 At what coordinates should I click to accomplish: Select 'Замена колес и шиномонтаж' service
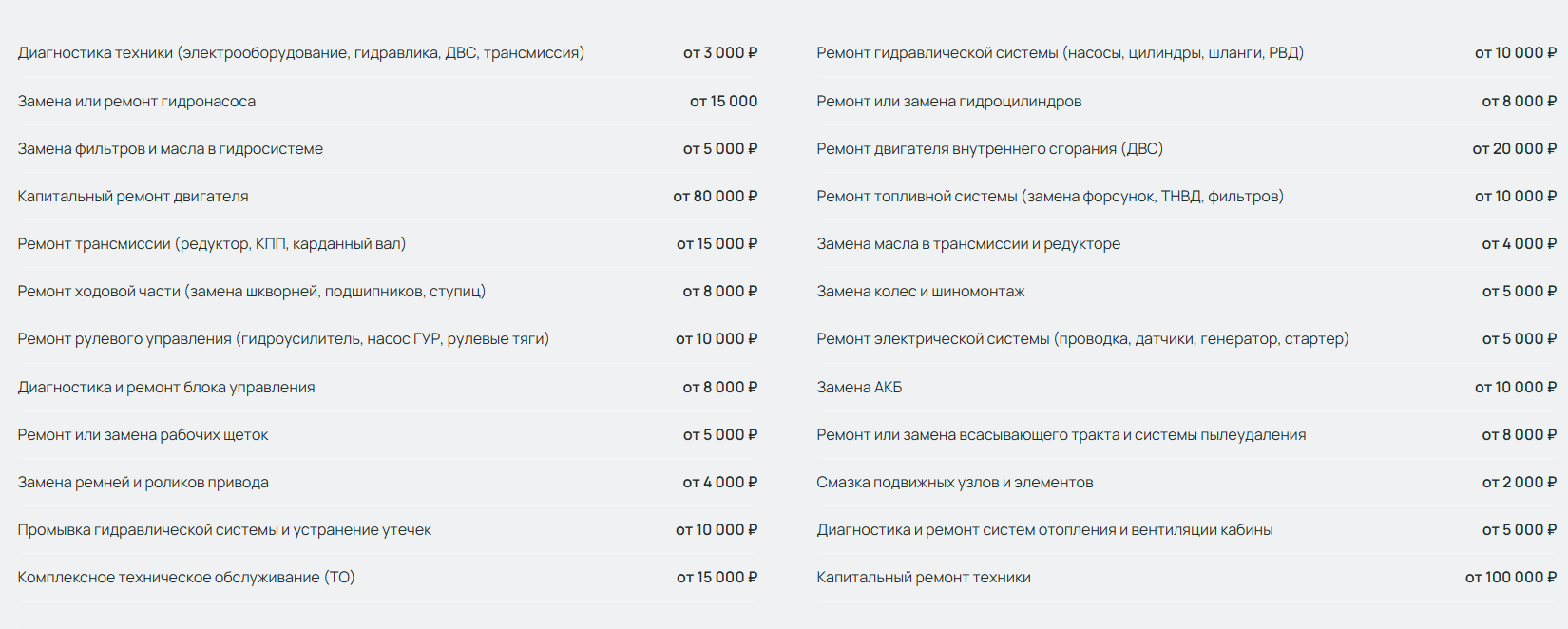point(920,292)
